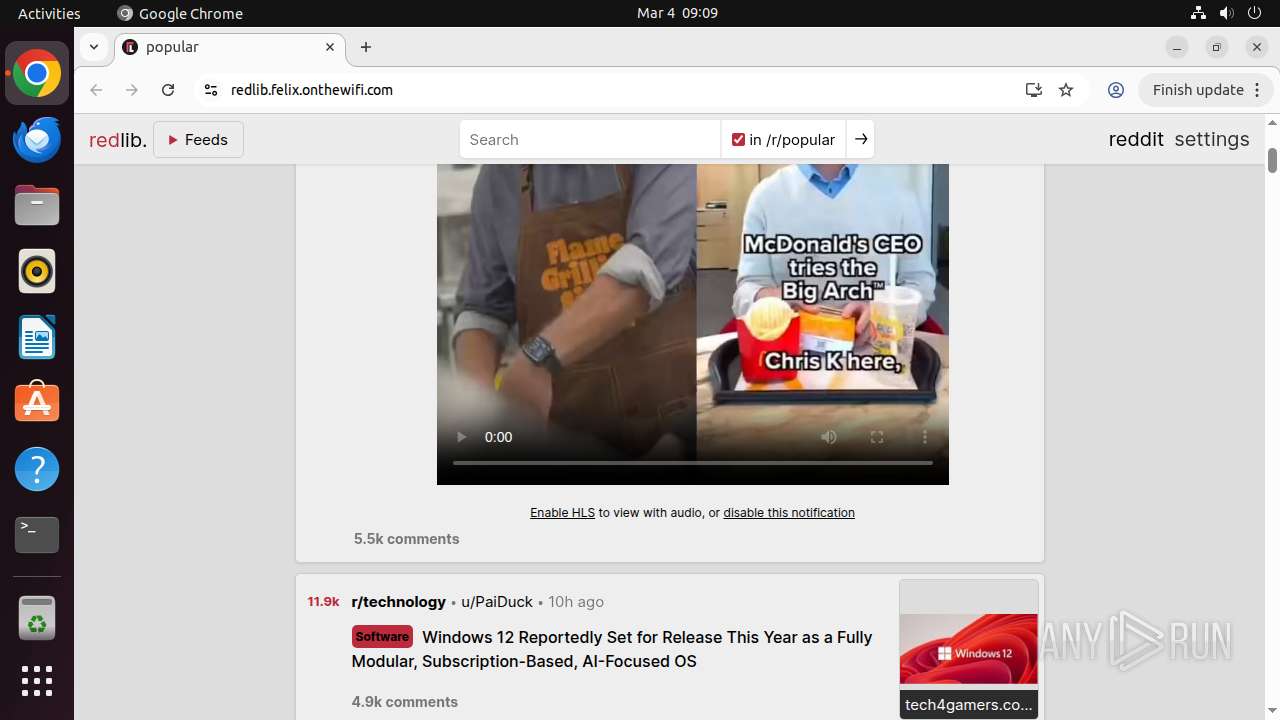
Task: Open the network status icon in top bar
Action: 1199,13
